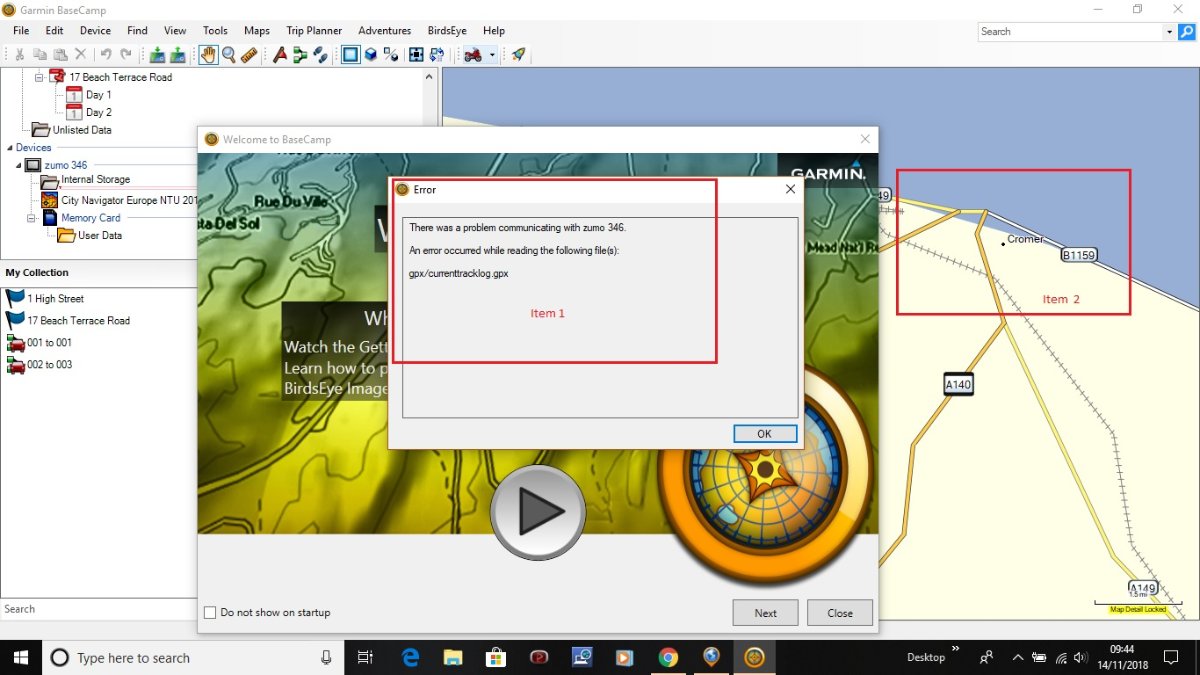
Task: Select the New Waypoint flag tool
Action: [x=281, y=55]
